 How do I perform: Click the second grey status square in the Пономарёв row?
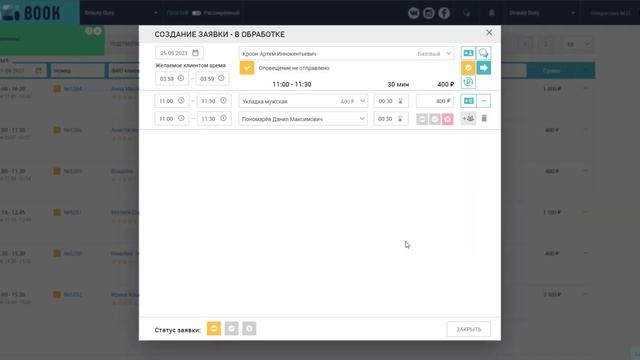tap(435, 119)
